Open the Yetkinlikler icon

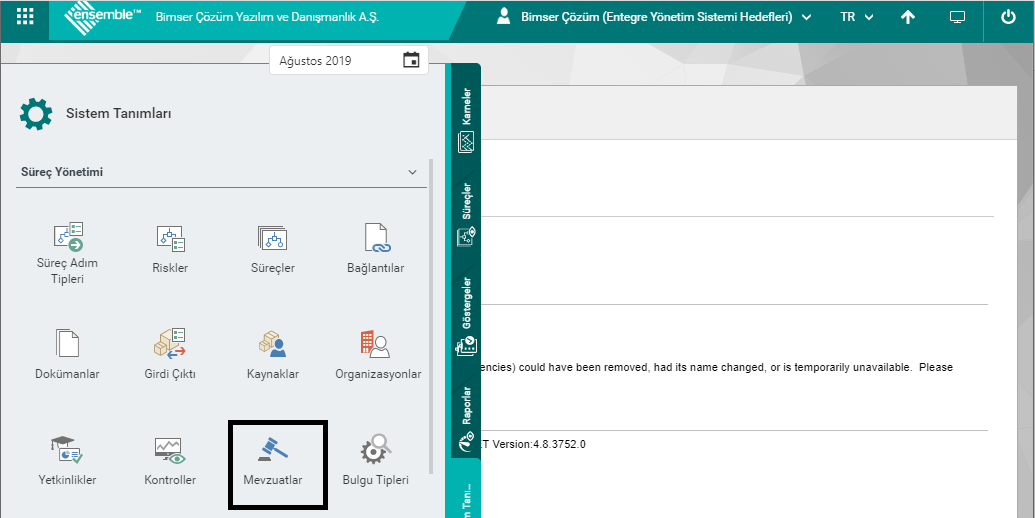point(68,450)
